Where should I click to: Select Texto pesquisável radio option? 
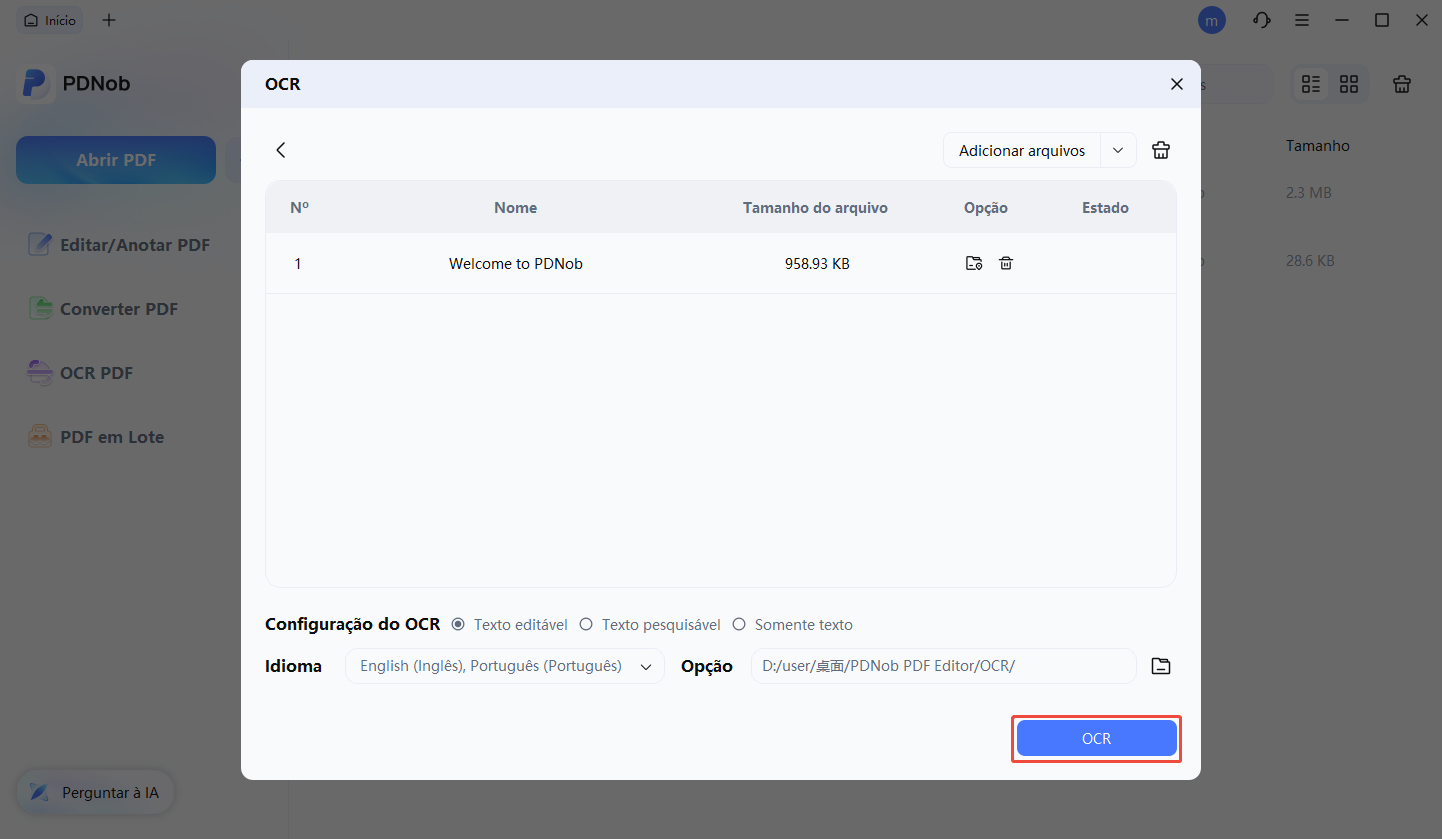(x=587, y=625)
